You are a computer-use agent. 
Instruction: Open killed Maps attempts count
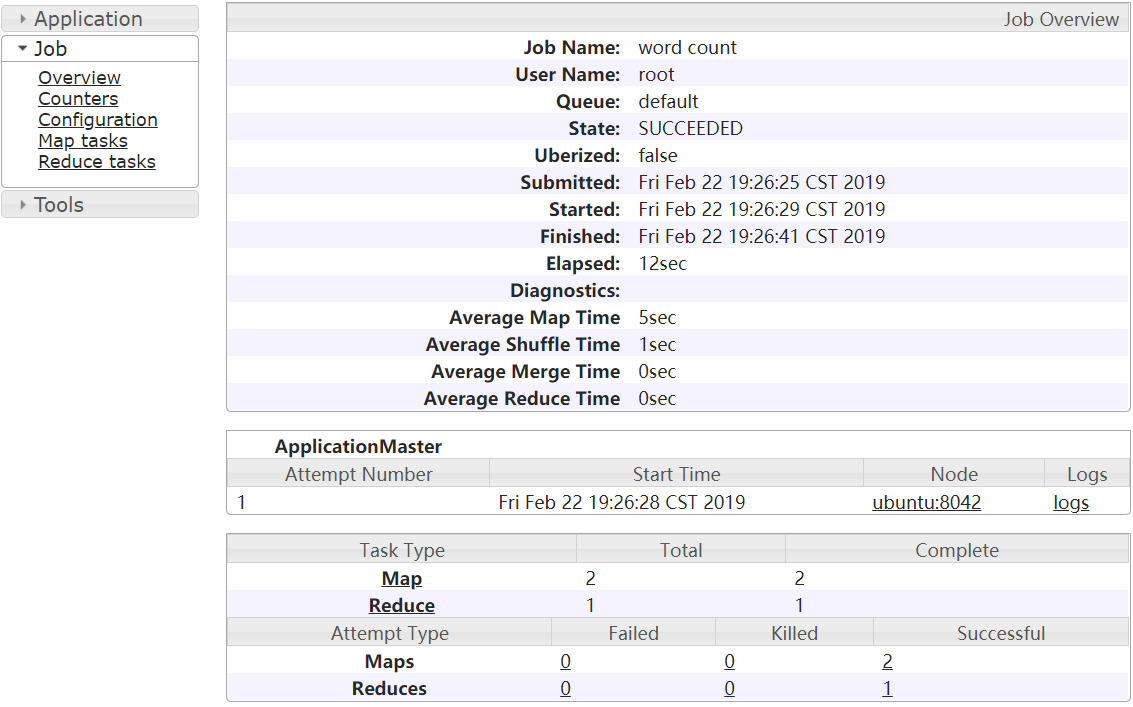pos(730,661)
